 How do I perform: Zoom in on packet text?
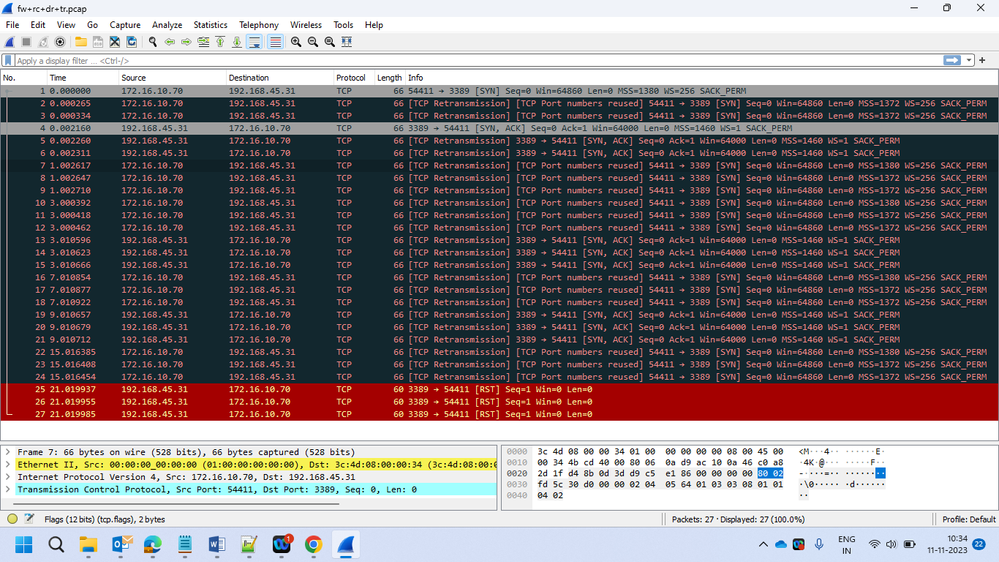296,42
